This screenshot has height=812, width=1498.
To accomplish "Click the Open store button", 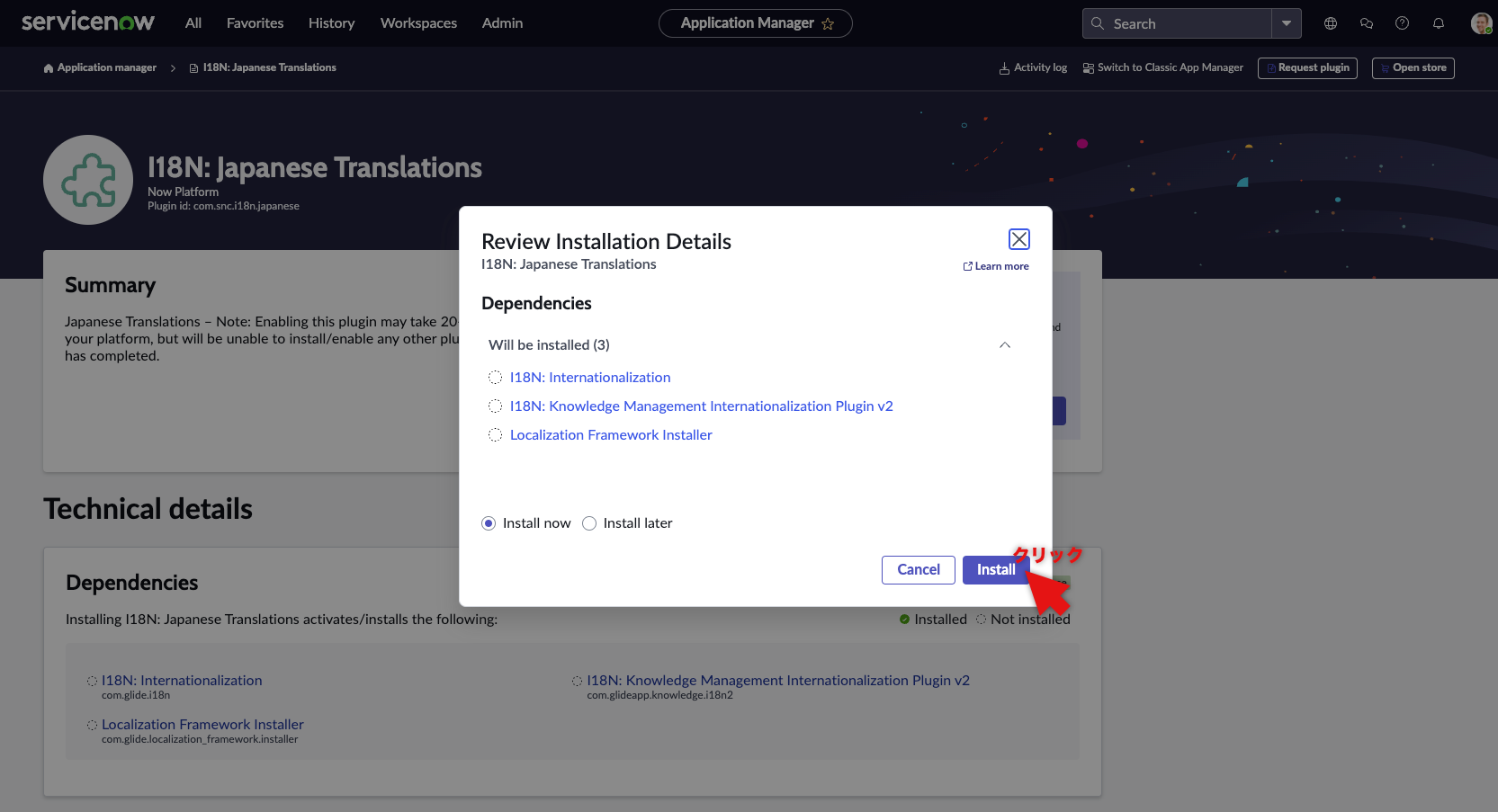I will click(1413, 68).
